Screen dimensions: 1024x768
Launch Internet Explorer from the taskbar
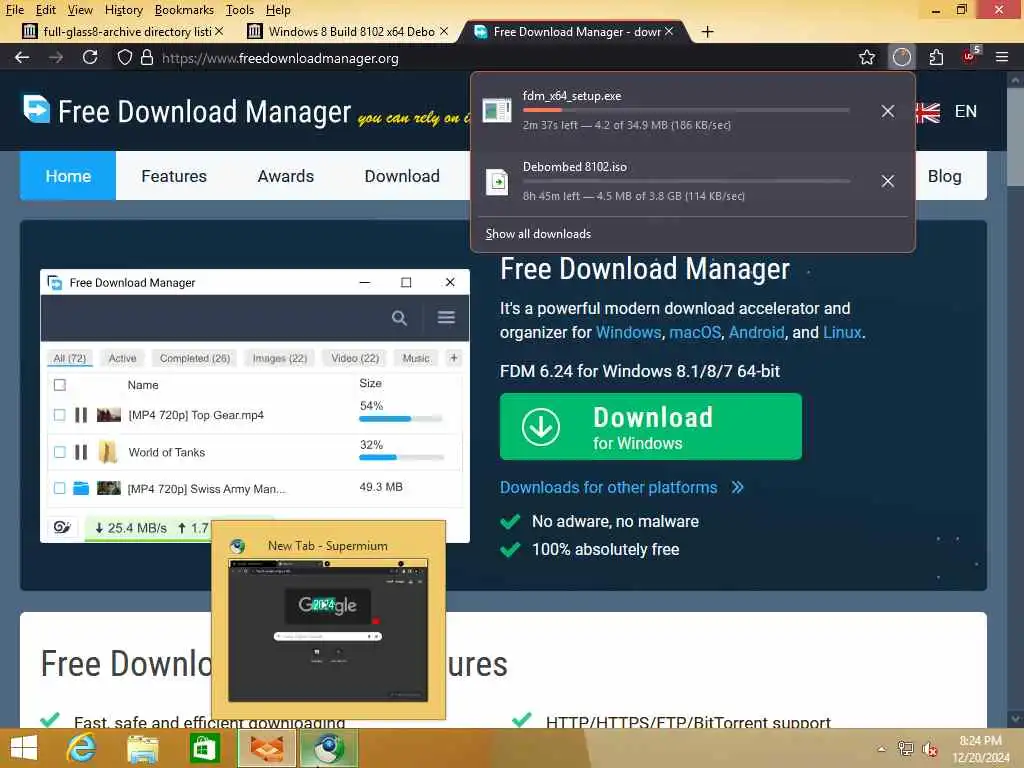[x=81, y=748]
